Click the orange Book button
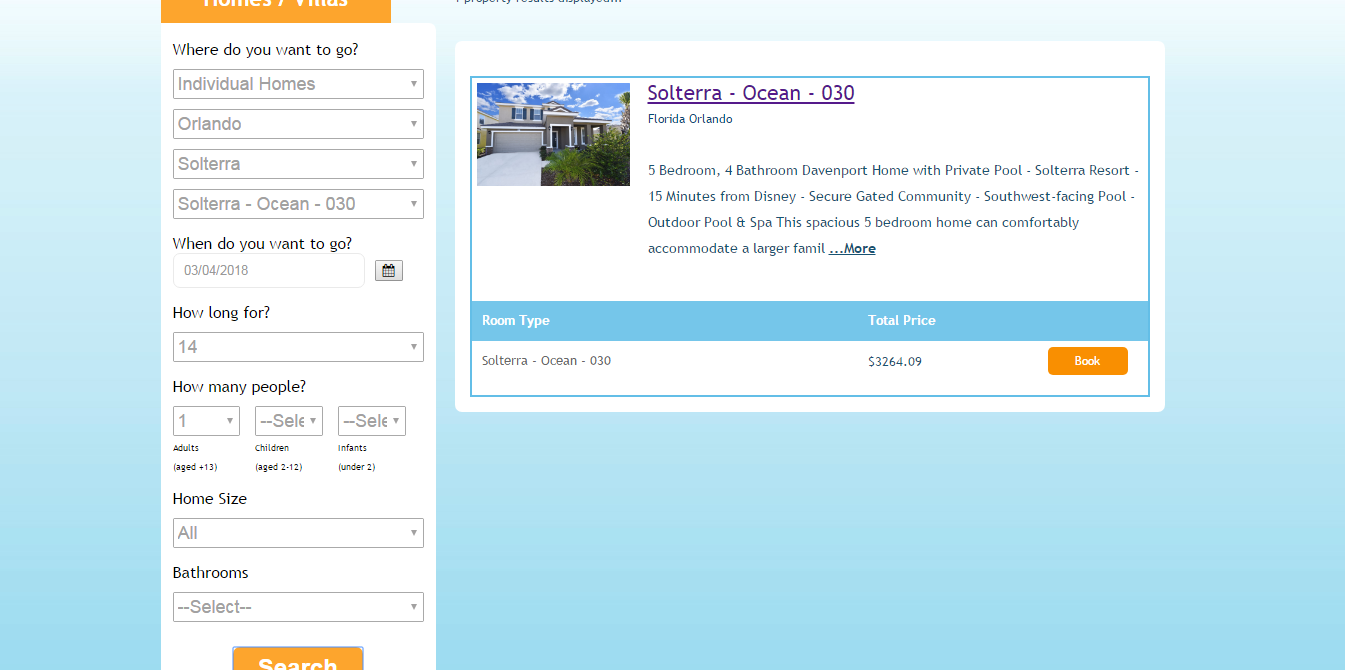Image resolution: width=1345 pixels, height=670 pixels. (x=1088, y=361)
